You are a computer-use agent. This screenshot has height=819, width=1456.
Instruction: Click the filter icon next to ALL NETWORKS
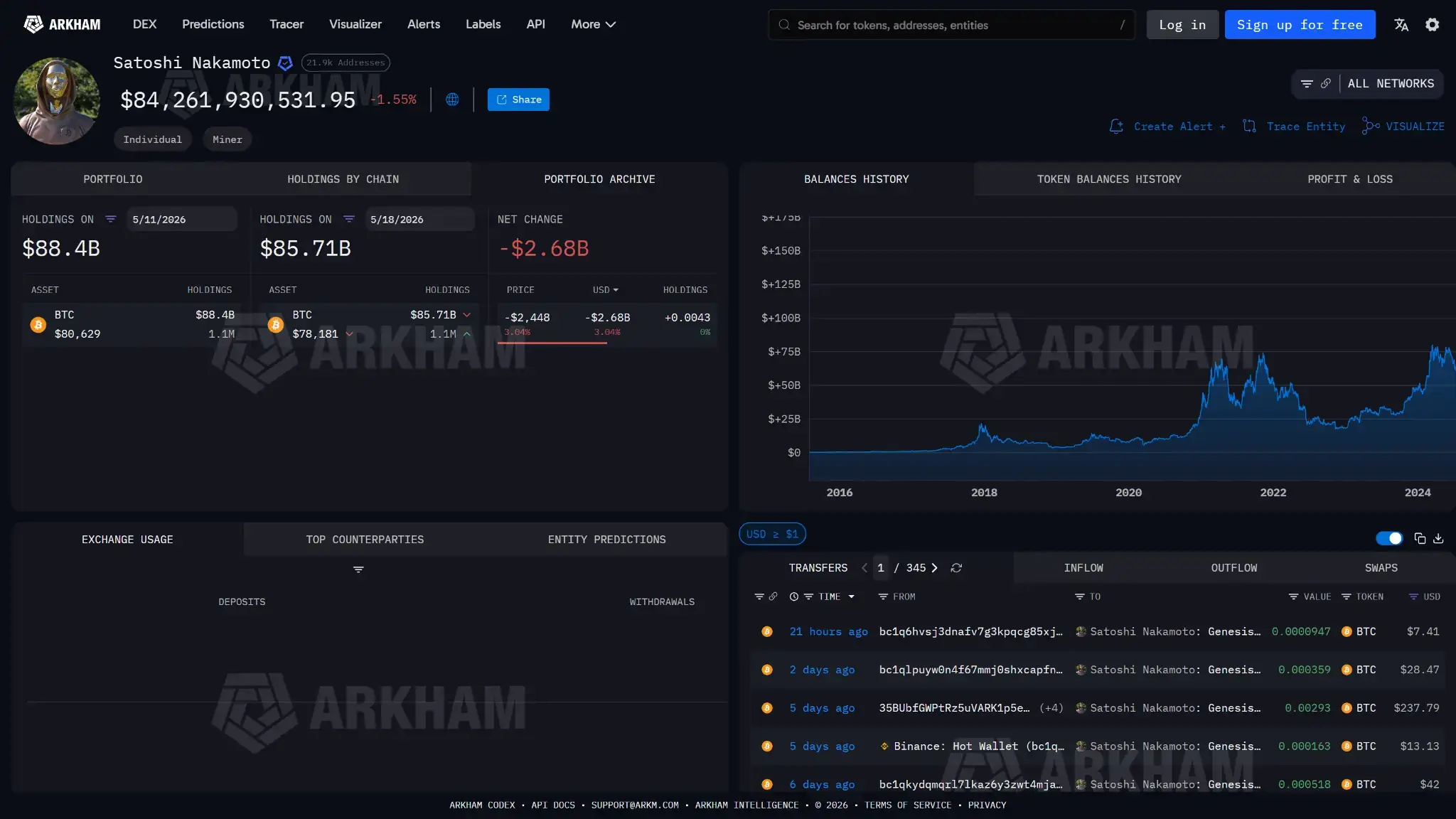[1307, 84]
